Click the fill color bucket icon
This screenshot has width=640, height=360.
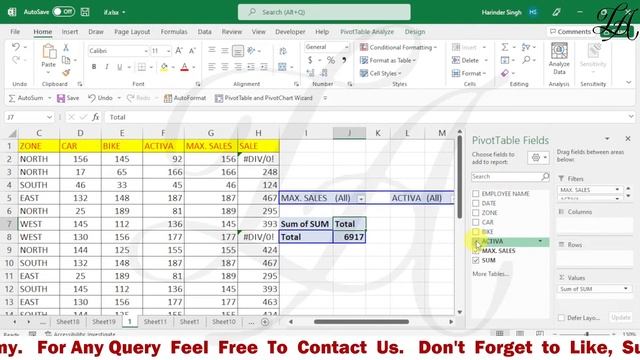pyautogui.click(x=164, y=67)
